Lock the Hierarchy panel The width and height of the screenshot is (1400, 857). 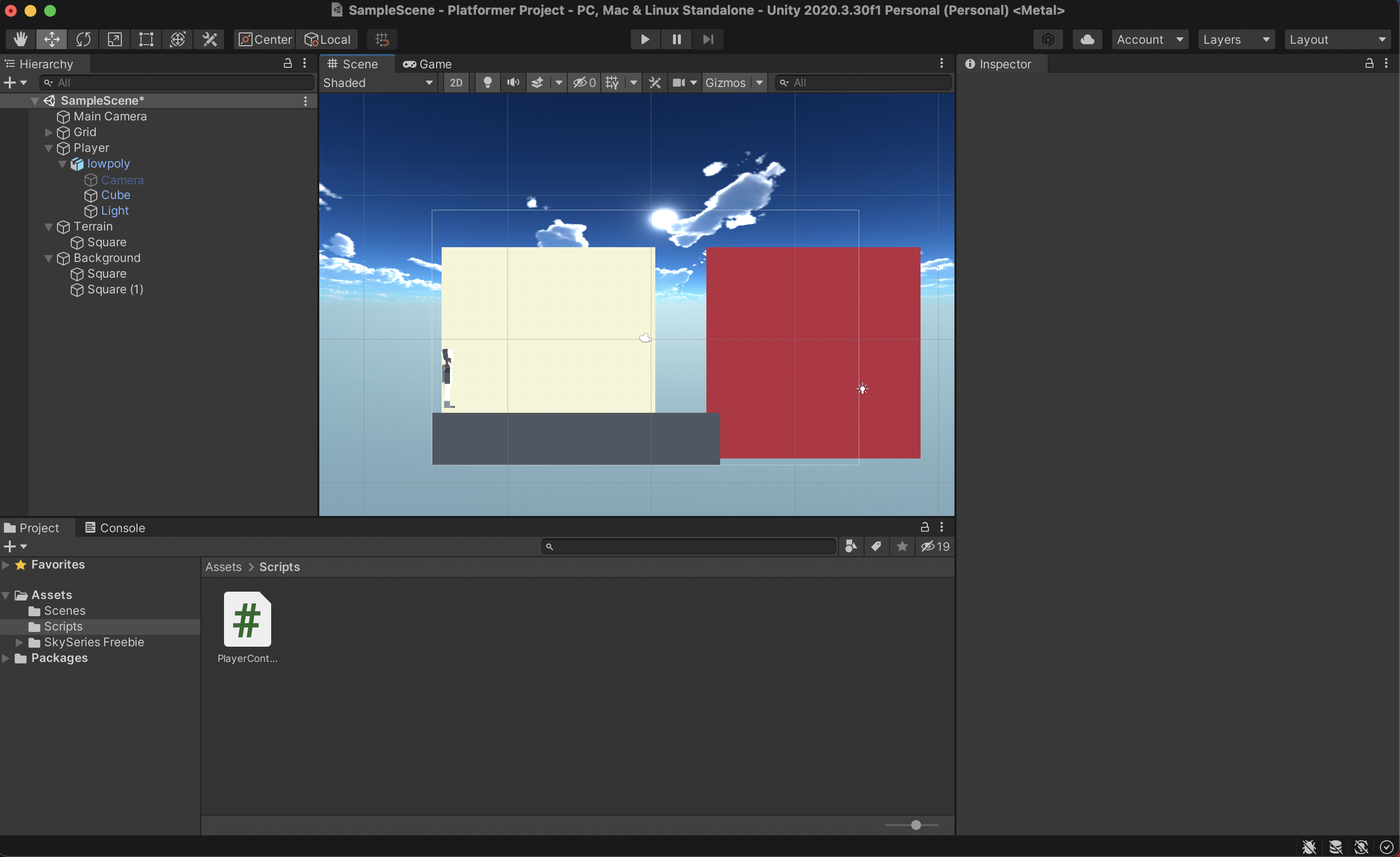pyautogui.click(x=288, y=64)
